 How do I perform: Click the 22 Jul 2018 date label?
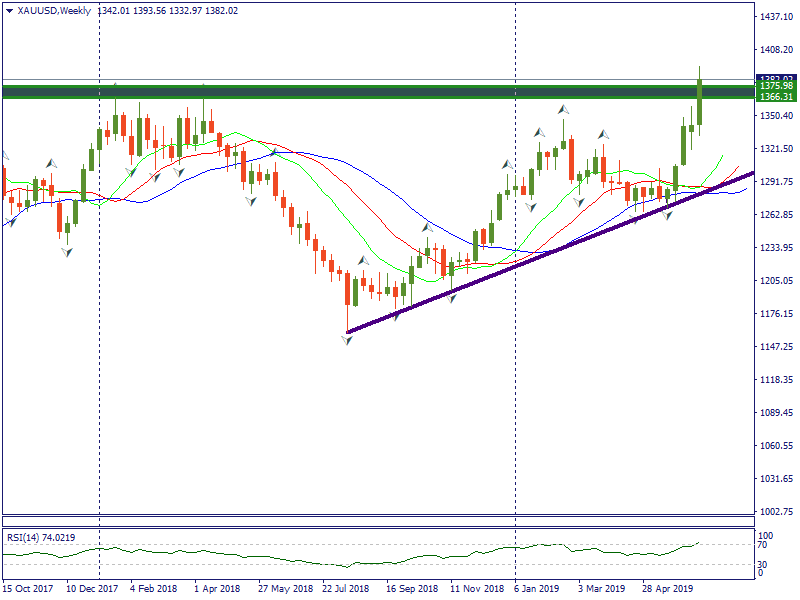345,590
